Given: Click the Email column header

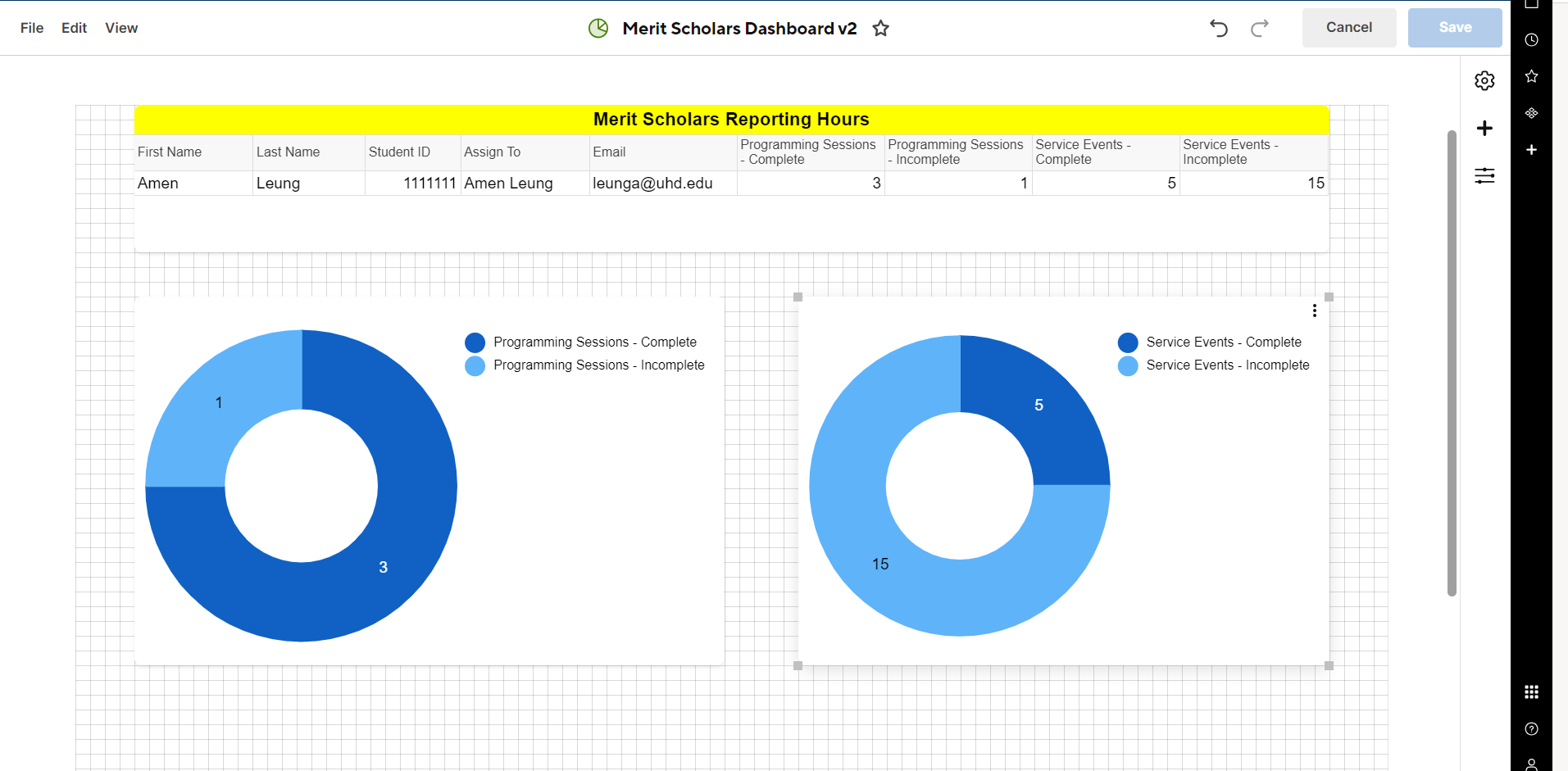Looking at the screenshot, I should (x=663, y=152).
